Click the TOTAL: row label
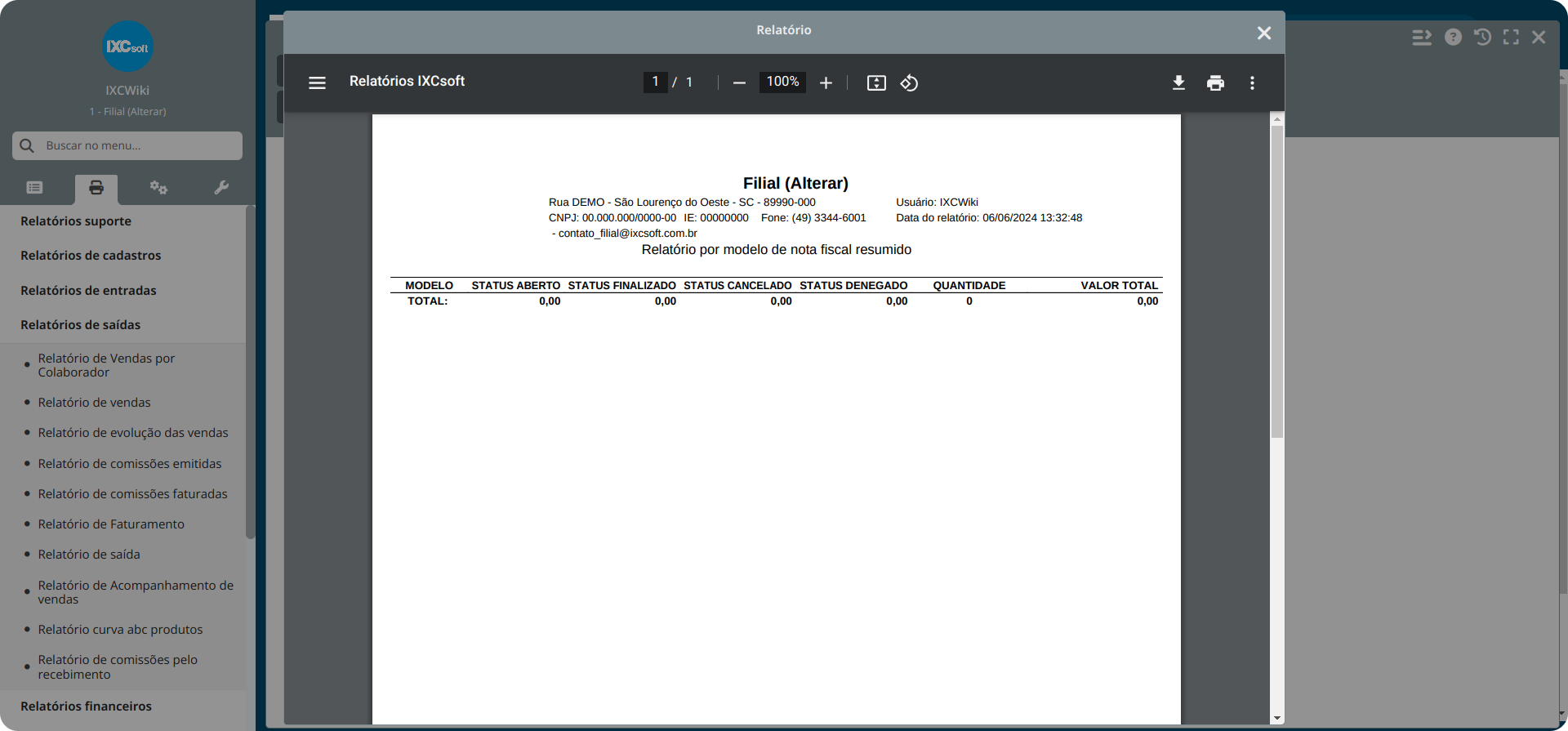1568x731 pixels. pyautogui.click(x=428, y=301)
